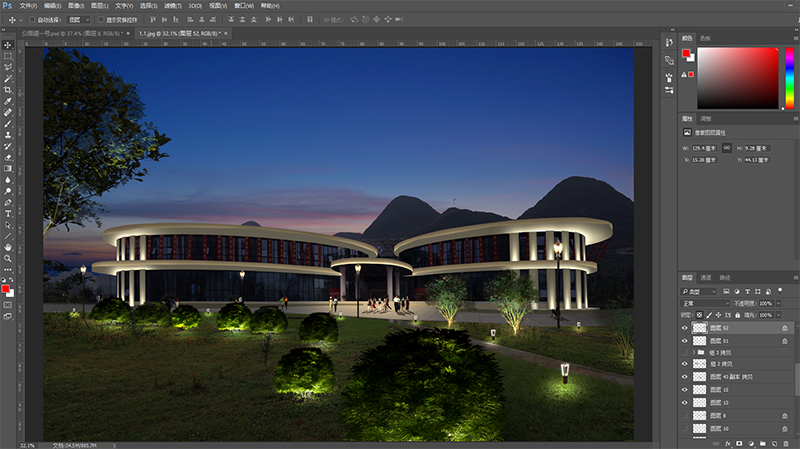Select the Hand tool
The height and width of the screenshot is (449, 800).
pos(8,246)
